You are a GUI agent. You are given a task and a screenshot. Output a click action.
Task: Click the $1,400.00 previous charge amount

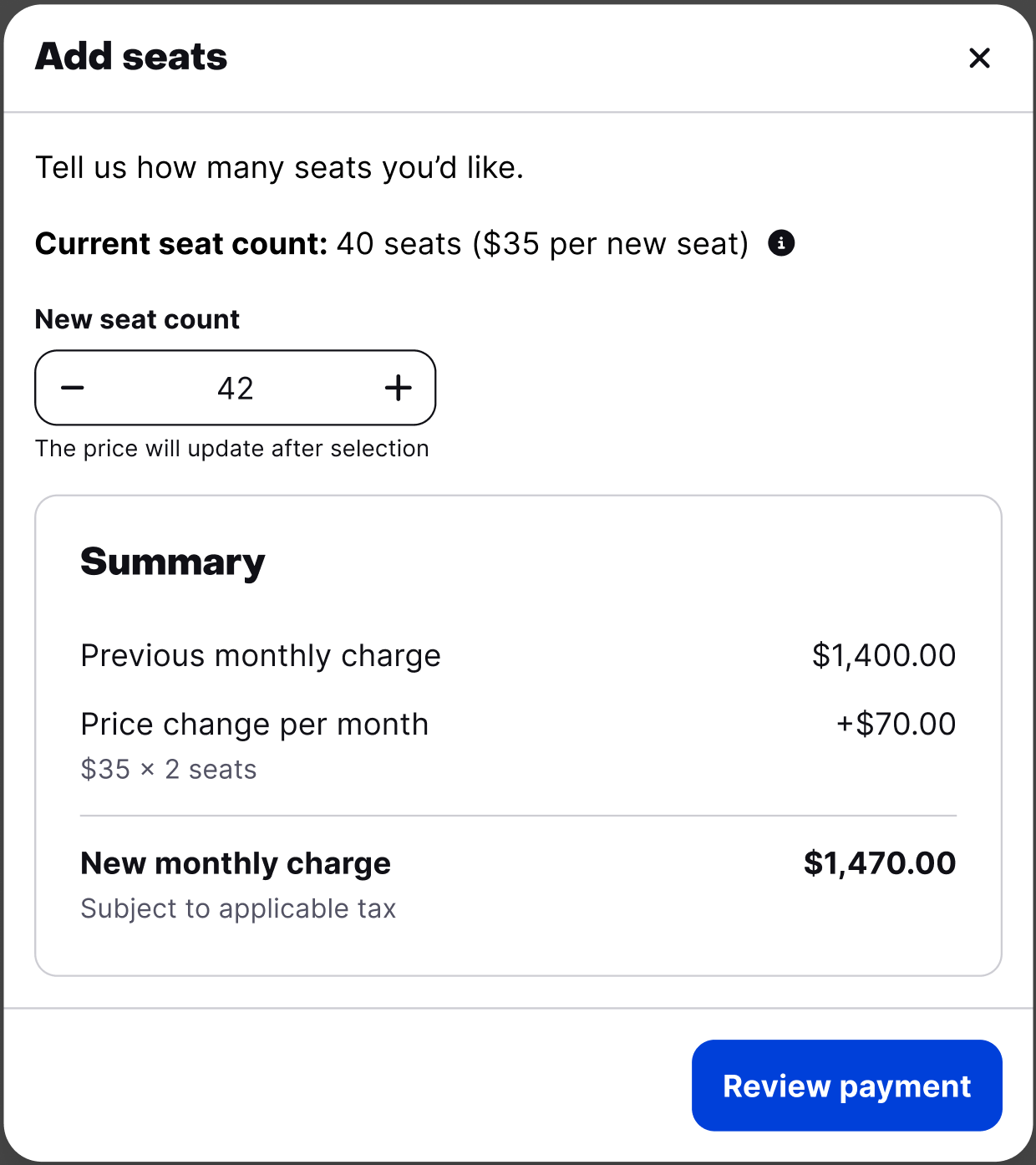click(883, 656)
